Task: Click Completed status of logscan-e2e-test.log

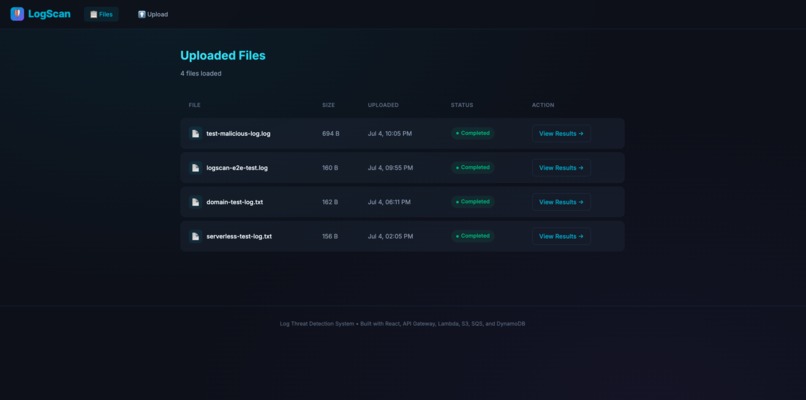Action: (x=473, y=168)
